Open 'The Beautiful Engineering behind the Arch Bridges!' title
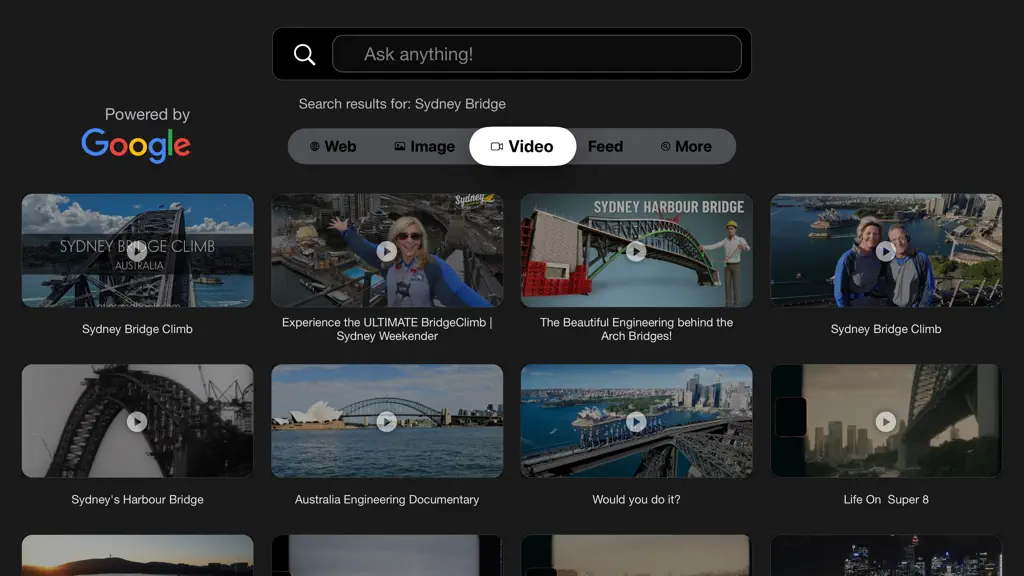The image size is (1024, 576). (x=636, y=329)
